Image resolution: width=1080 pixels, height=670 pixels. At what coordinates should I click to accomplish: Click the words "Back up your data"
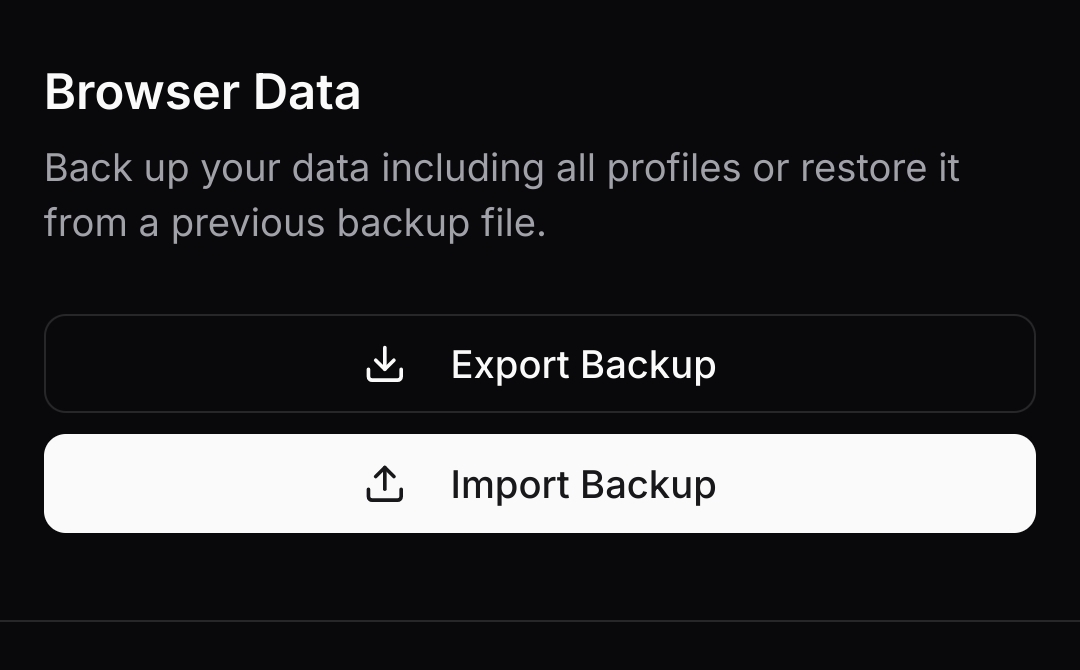(207, 169)
